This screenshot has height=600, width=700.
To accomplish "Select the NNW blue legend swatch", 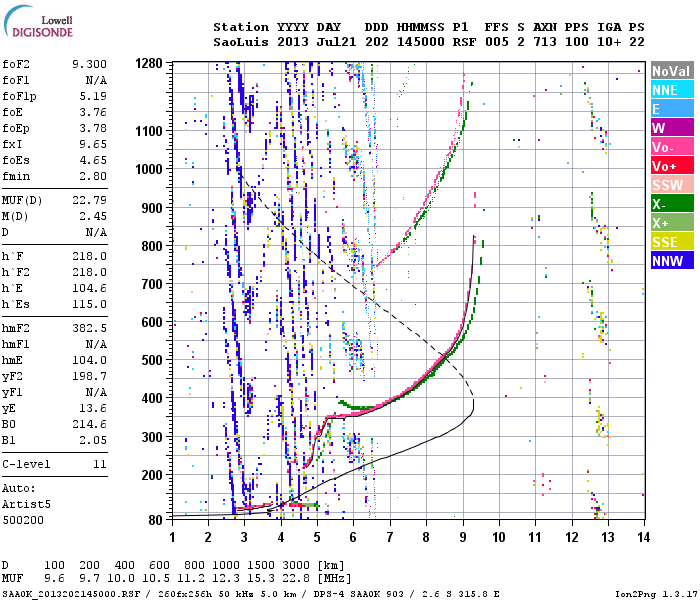I will pos(672,261).
